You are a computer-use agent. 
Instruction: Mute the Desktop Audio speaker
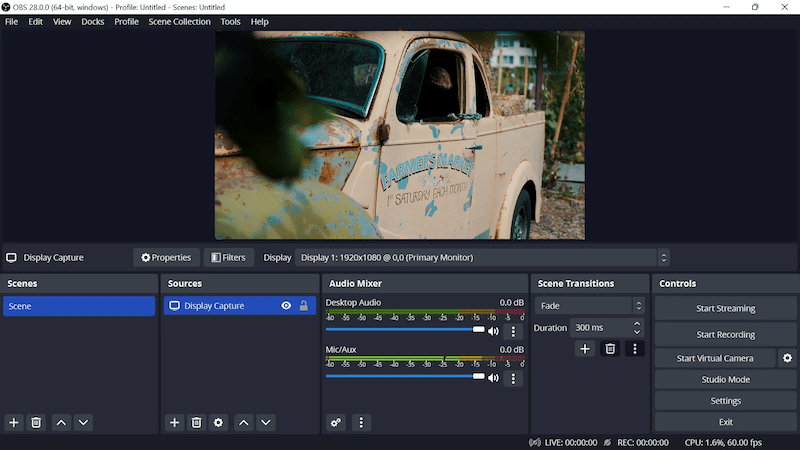(493, 331)
